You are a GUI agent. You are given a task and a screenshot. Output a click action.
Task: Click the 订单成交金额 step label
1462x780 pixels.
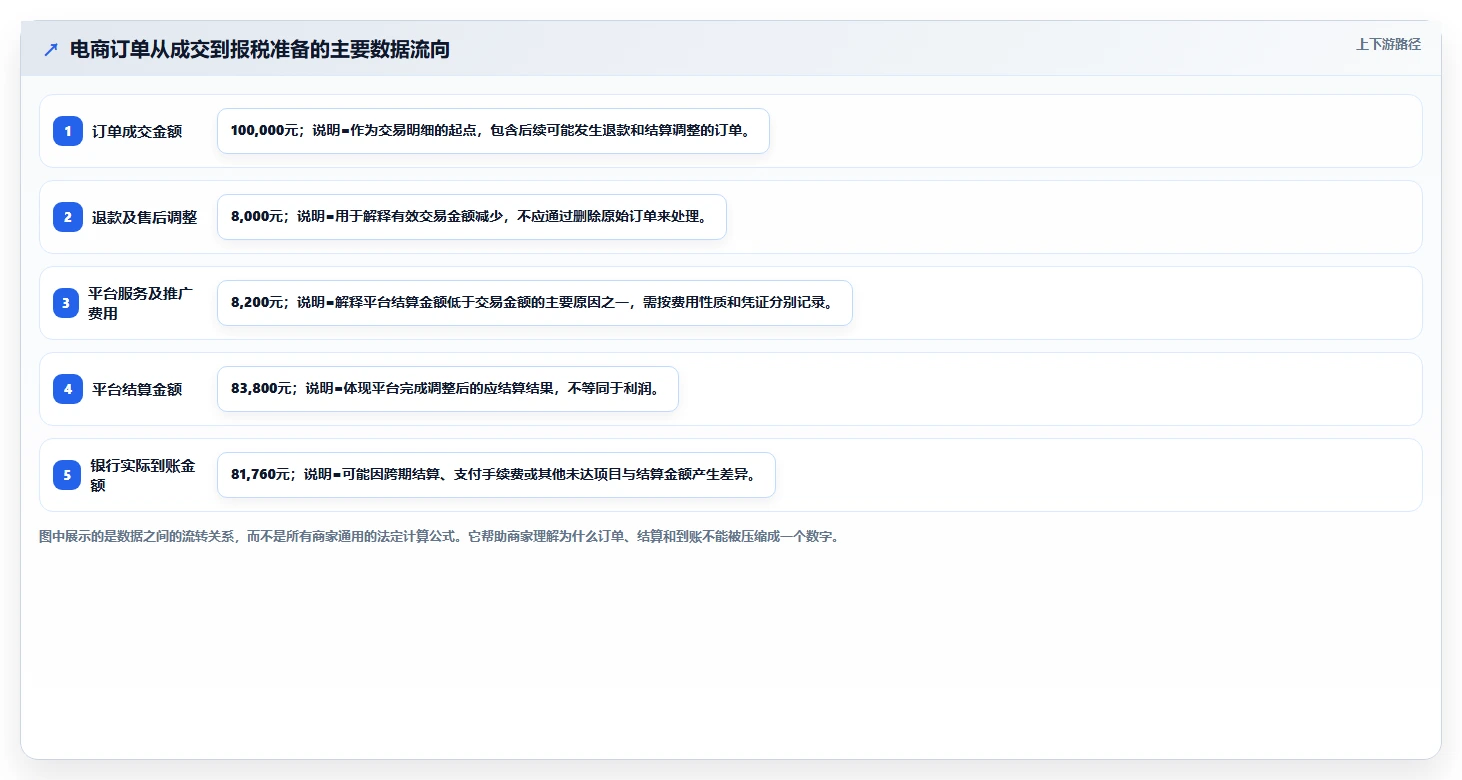point(137,131)
